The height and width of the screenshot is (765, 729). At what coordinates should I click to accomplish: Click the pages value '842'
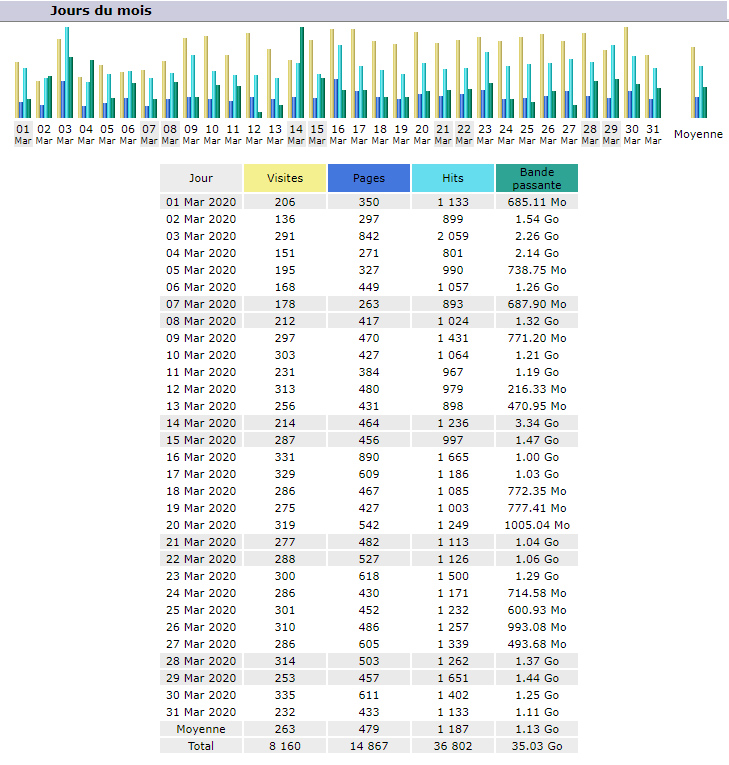click(x=369, y=236)
